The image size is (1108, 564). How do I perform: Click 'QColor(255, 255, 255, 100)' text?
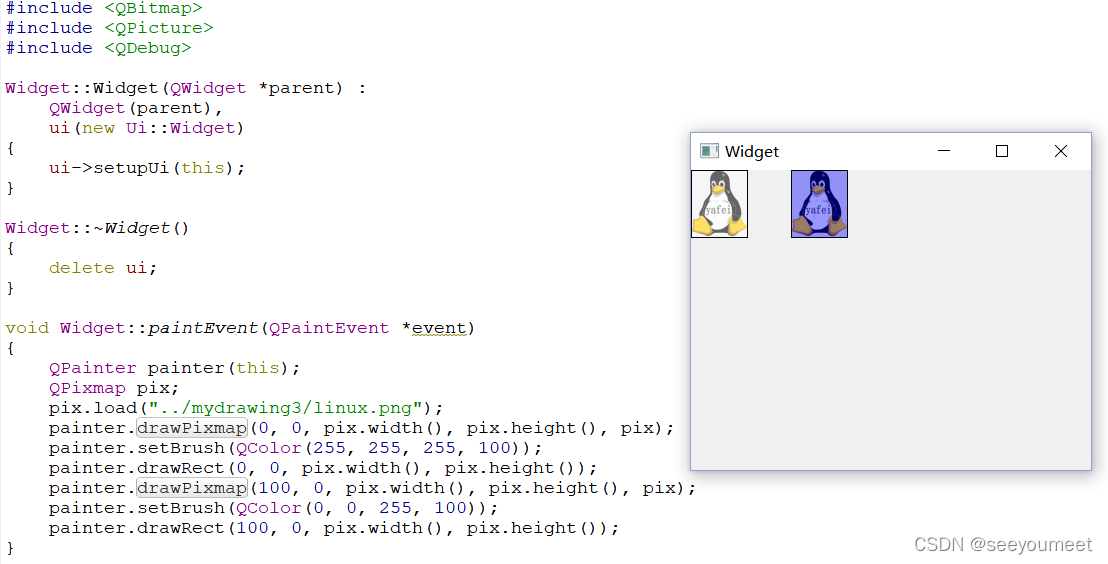(379, 448)
